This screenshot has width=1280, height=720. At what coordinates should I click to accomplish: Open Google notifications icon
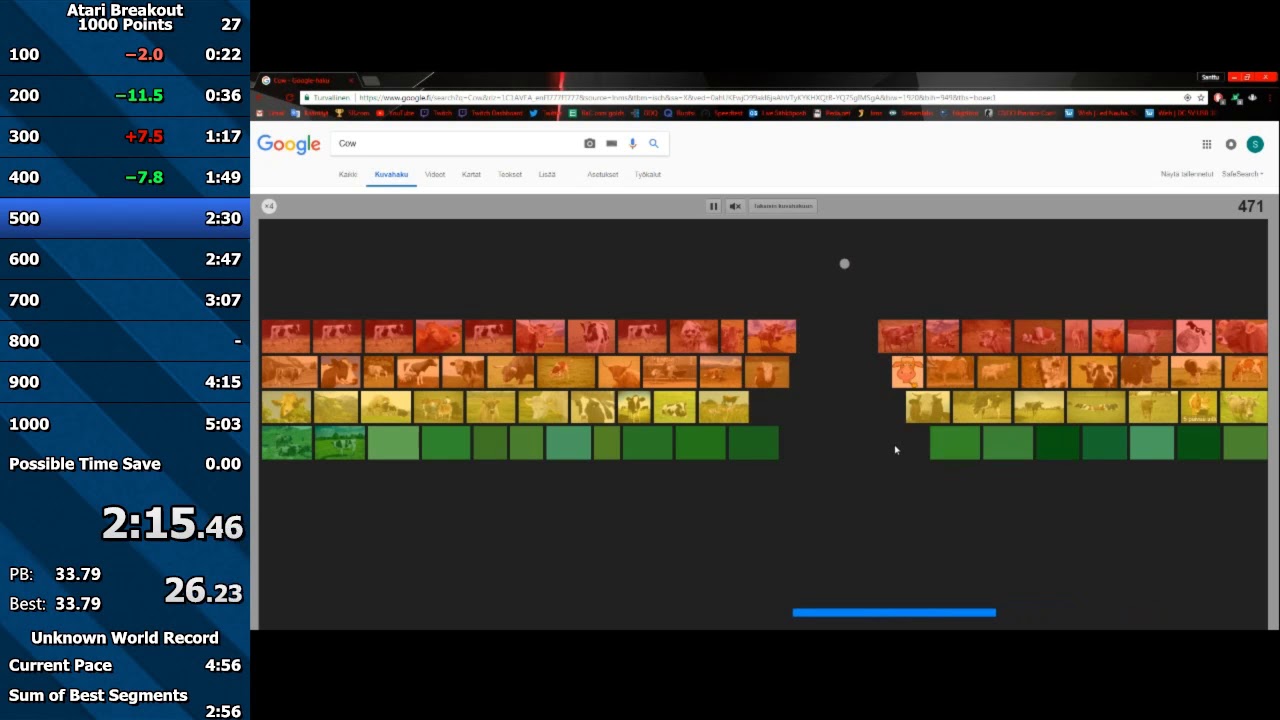[1231, 144]
